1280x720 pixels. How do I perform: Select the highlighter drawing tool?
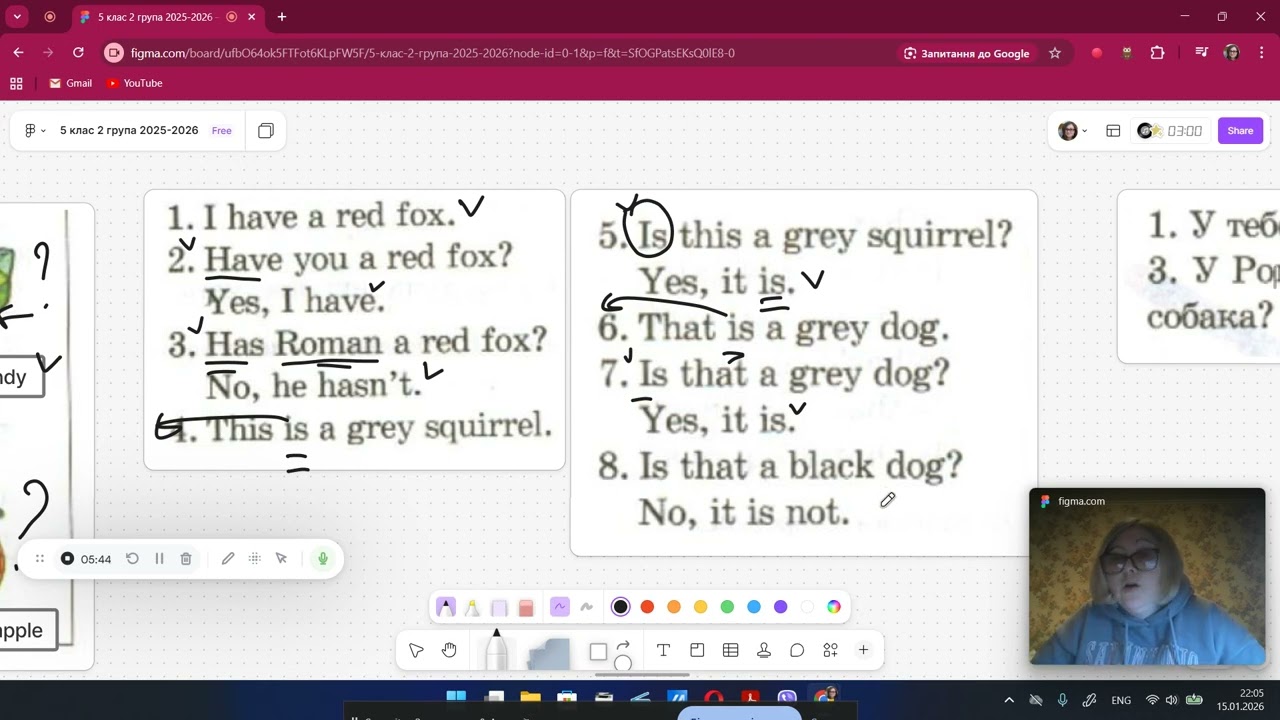pyautogui.click(x=472, y=607)
